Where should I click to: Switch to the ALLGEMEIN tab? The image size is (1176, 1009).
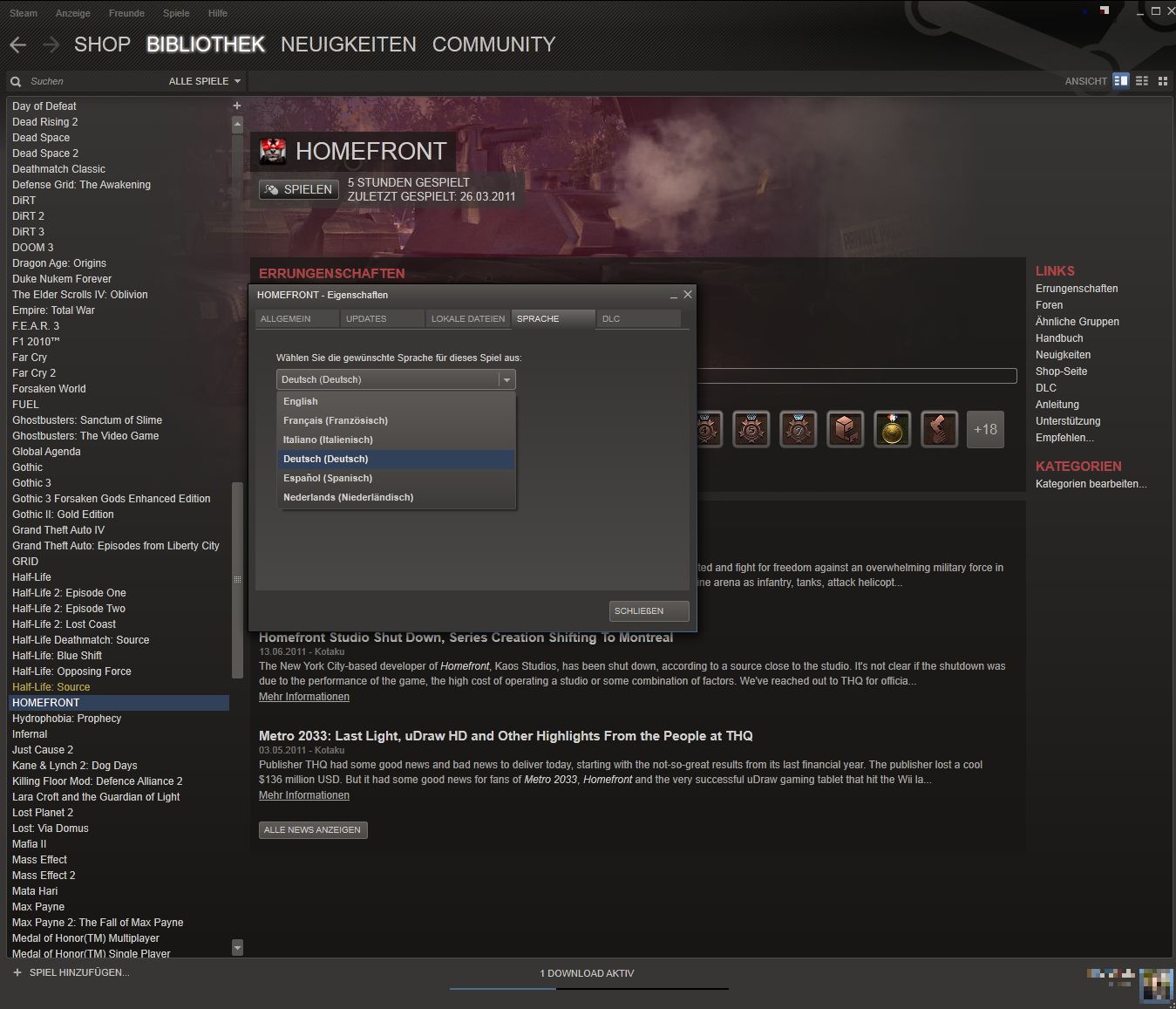297,318
